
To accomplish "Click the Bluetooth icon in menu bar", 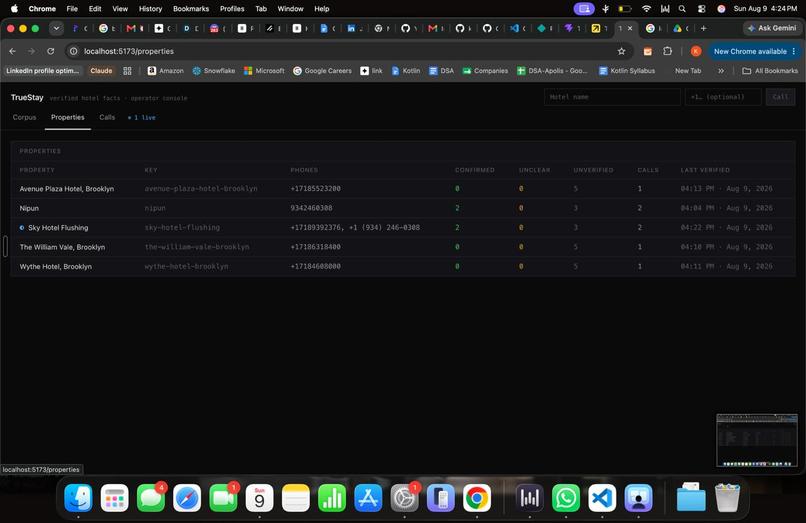I will (x=606, y=9).
